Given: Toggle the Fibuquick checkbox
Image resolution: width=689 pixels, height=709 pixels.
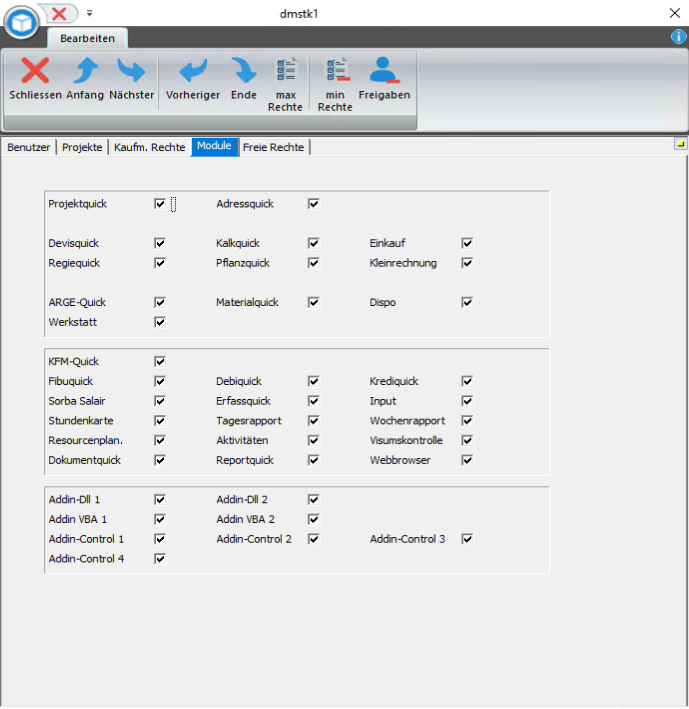Looking at the screenshot, I should 160,381.
